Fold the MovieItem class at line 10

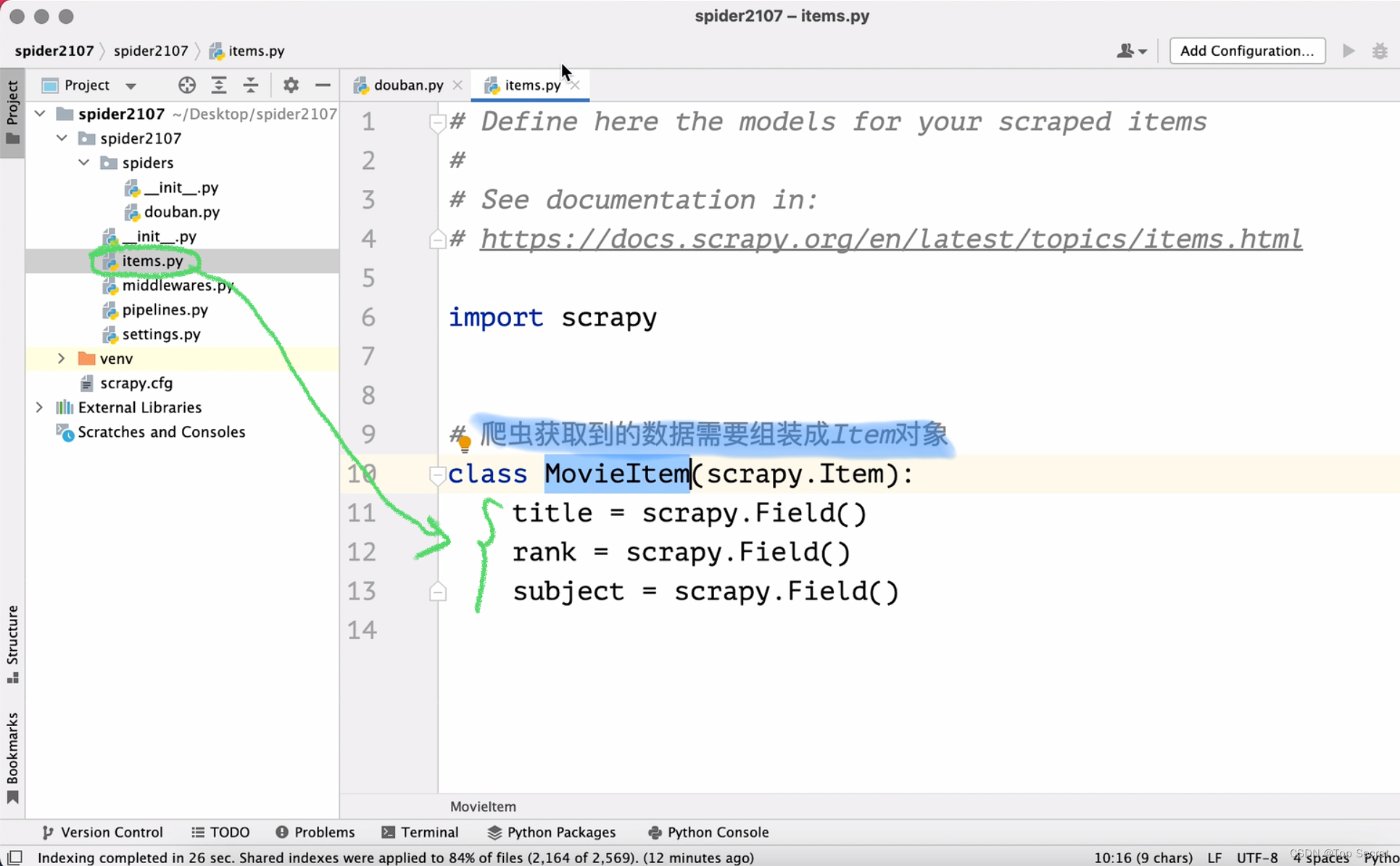437,475
